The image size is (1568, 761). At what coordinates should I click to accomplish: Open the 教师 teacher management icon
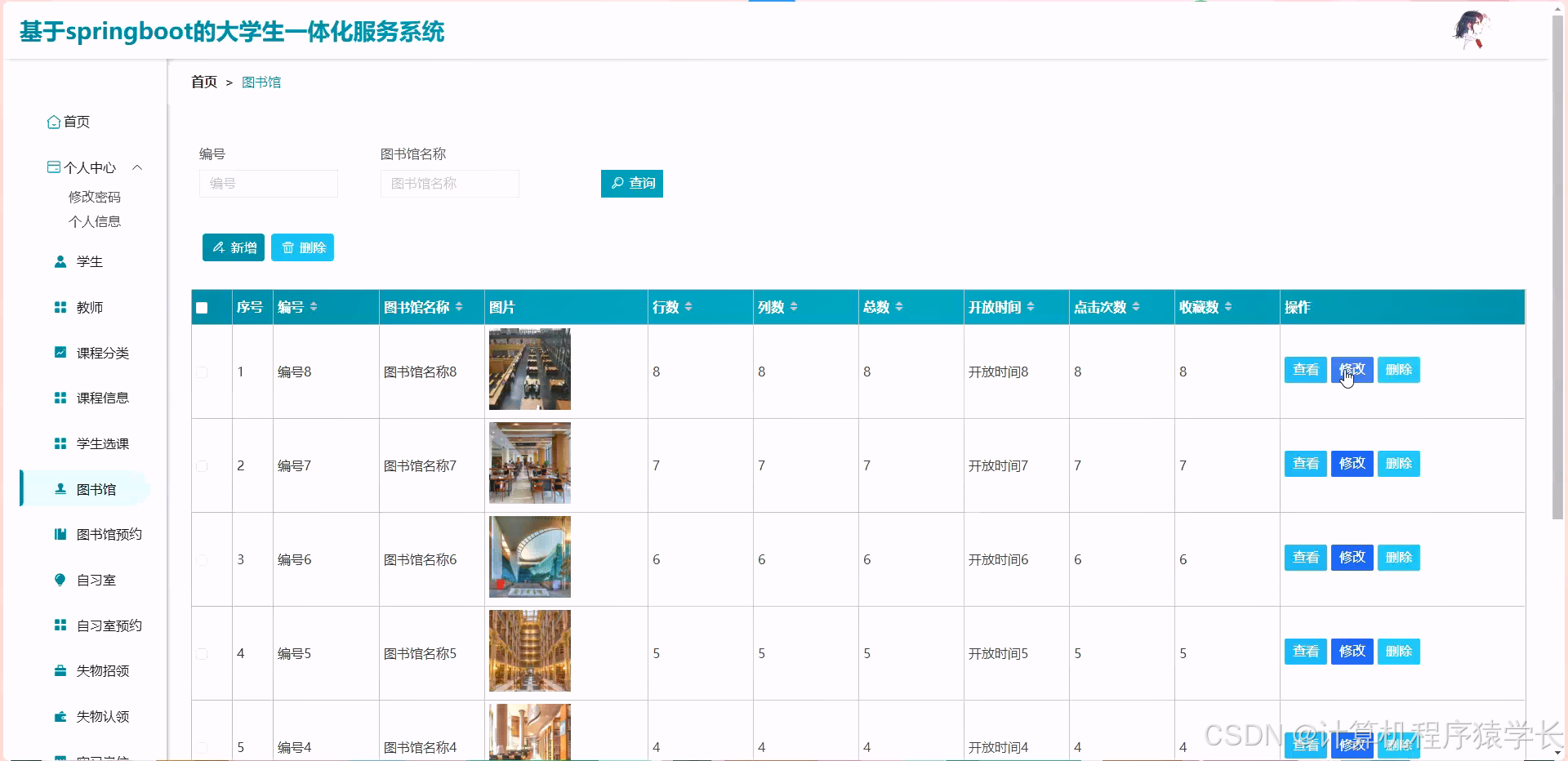(x=59, y=308)
